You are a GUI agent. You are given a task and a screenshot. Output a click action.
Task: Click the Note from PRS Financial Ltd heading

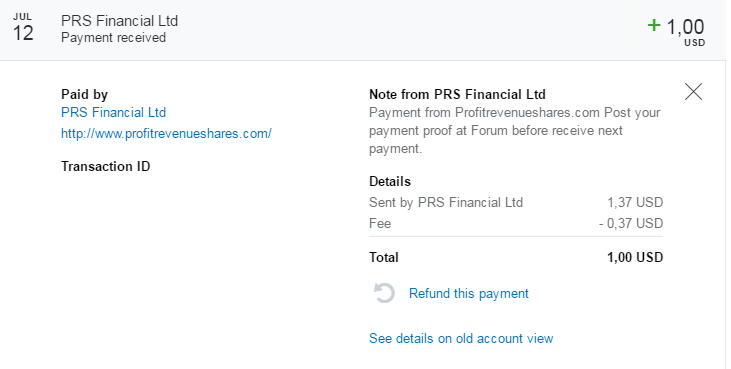click(x=457, y=94)
